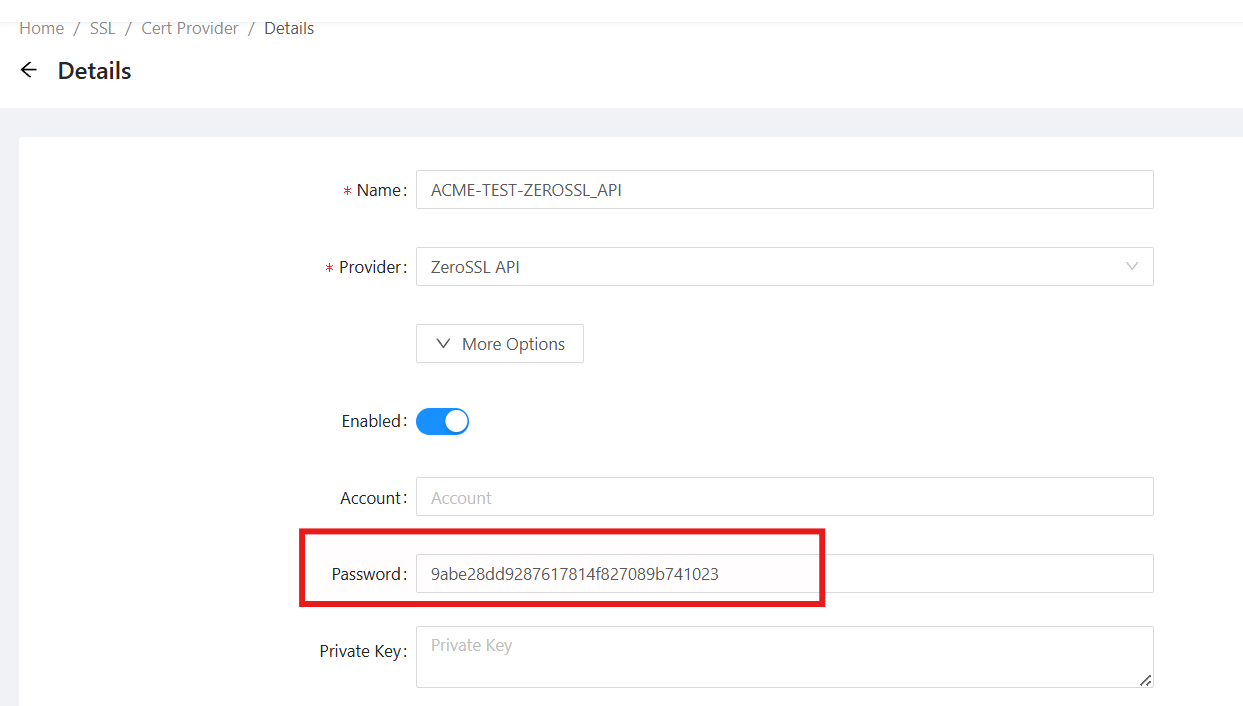Click the Details page heading
The image size is (1243, 706).
95,71
